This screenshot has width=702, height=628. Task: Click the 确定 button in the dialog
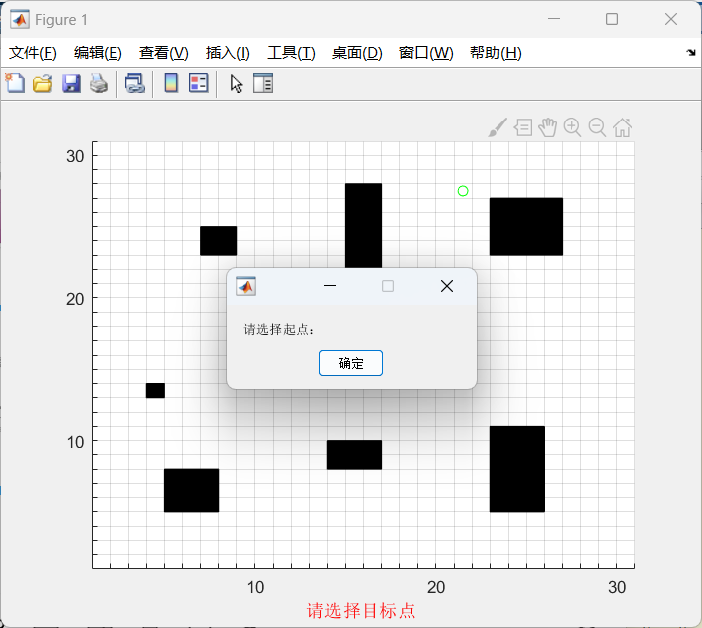(351, 363)
